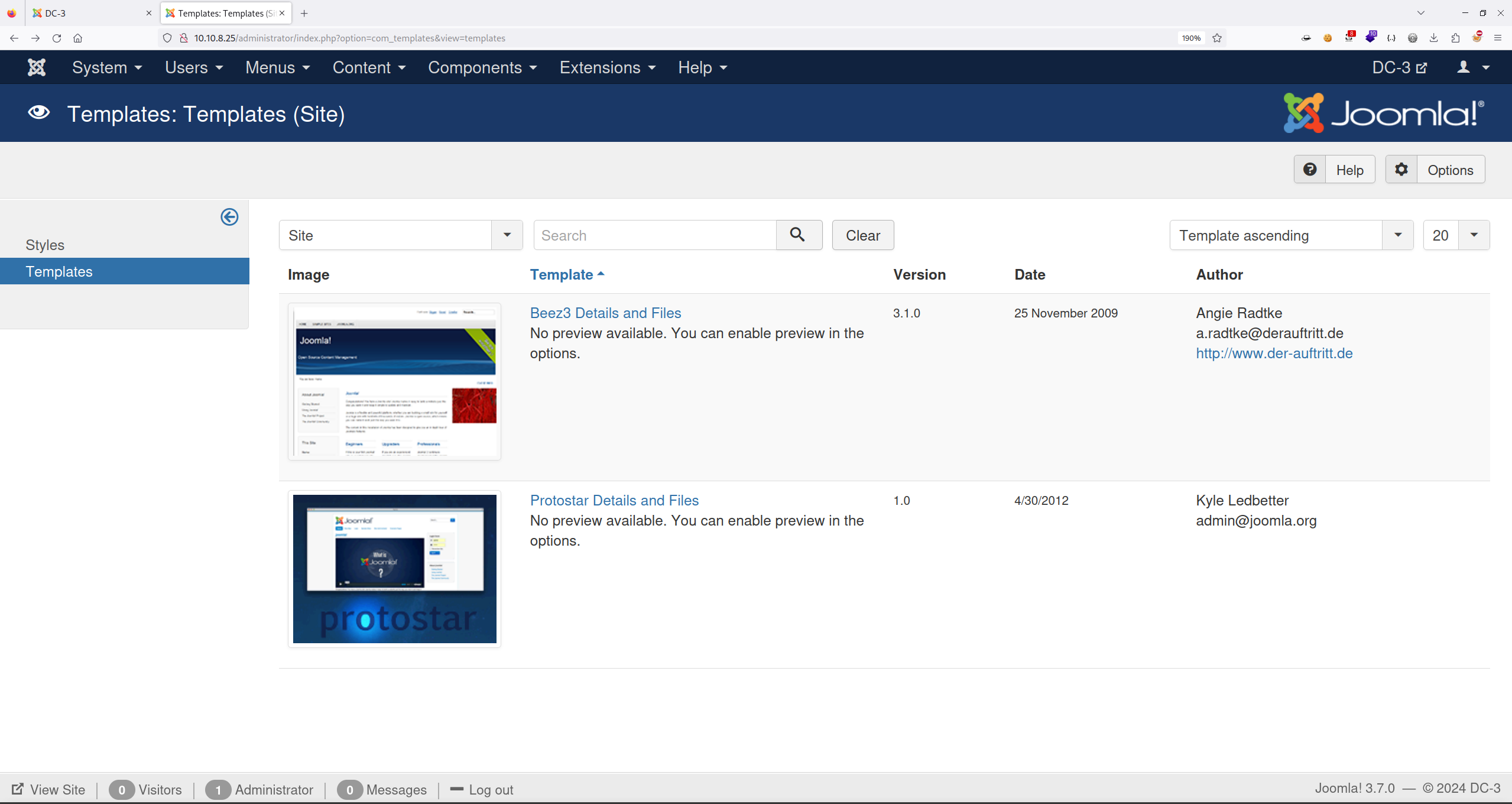The width and height of the screenshot is (1512, 804).
Task: Click into the Search input field
Action: tap(655, 235)
